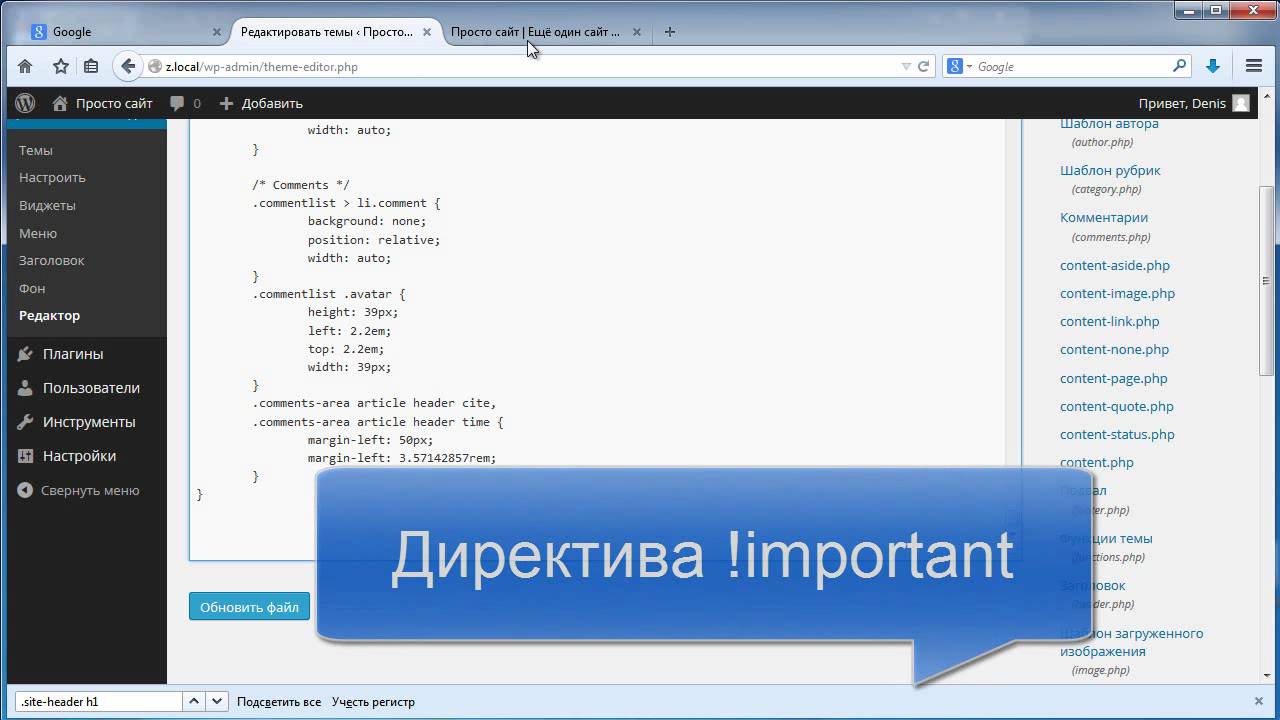Open the Плагины menu

(x=72, y=354)
